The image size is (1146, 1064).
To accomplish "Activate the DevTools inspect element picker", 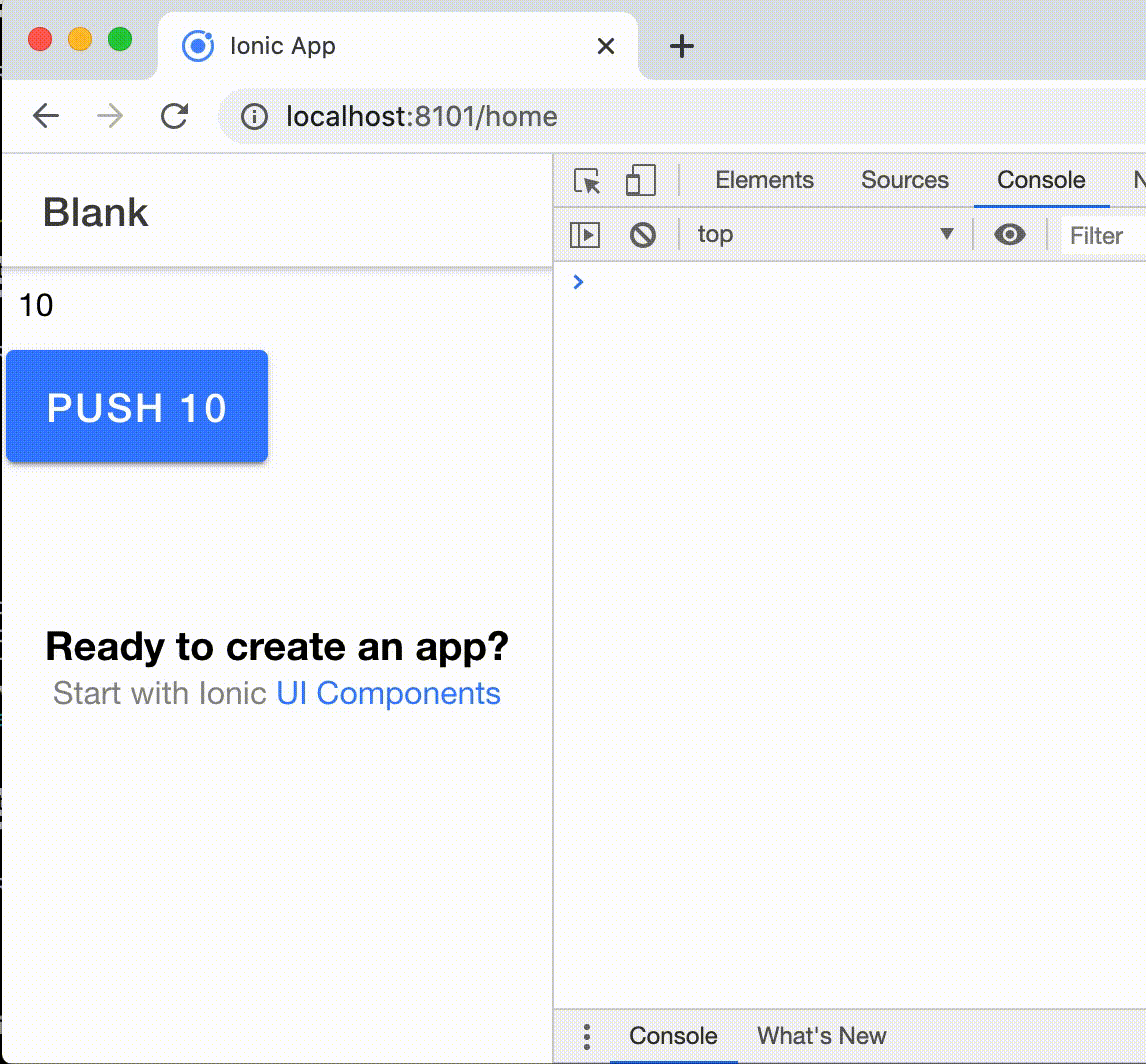I will (x=587, y=180).
